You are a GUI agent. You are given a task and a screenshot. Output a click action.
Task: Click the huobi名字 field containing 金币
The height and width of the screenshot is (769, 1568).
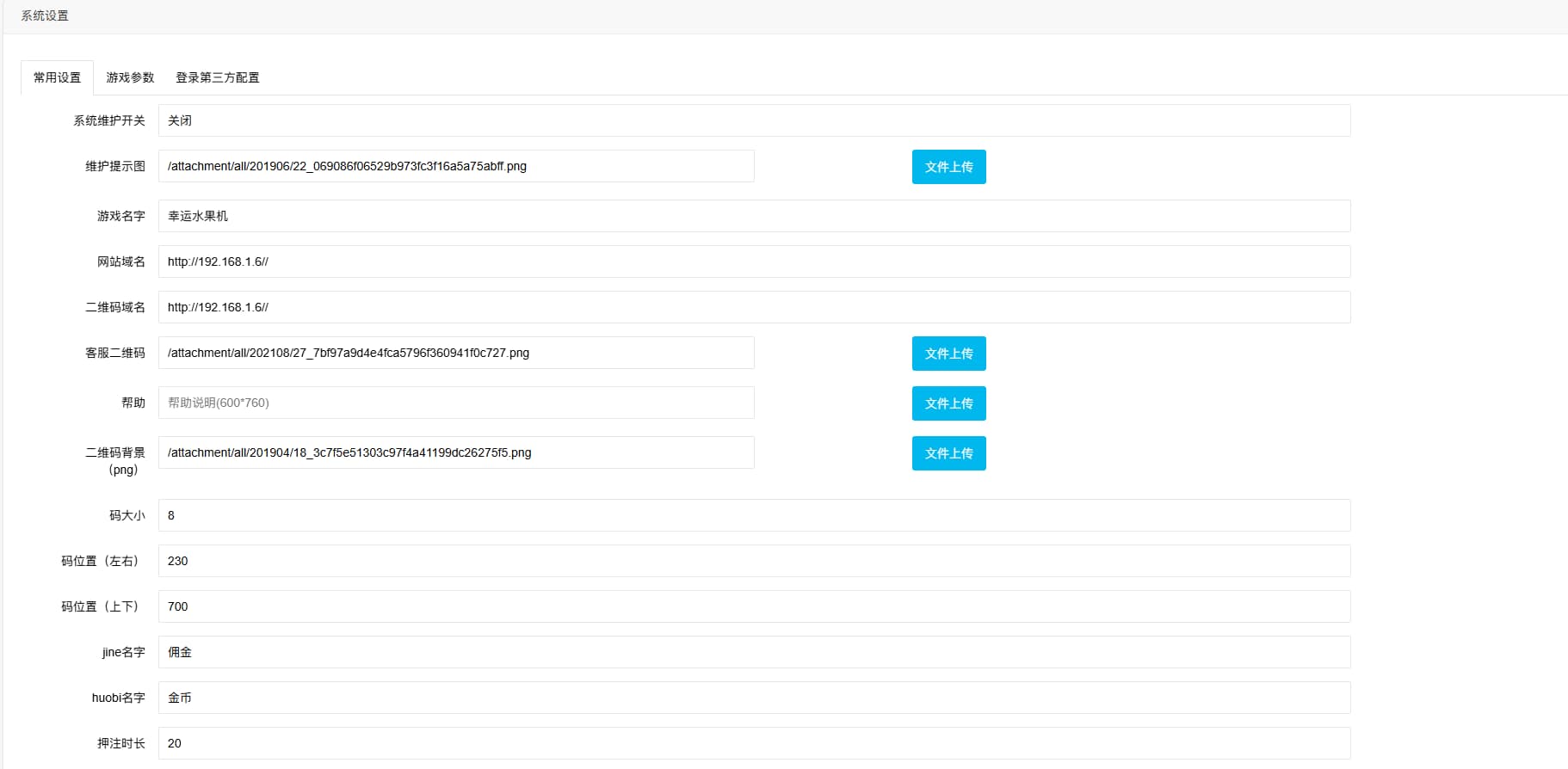(754, 698)
